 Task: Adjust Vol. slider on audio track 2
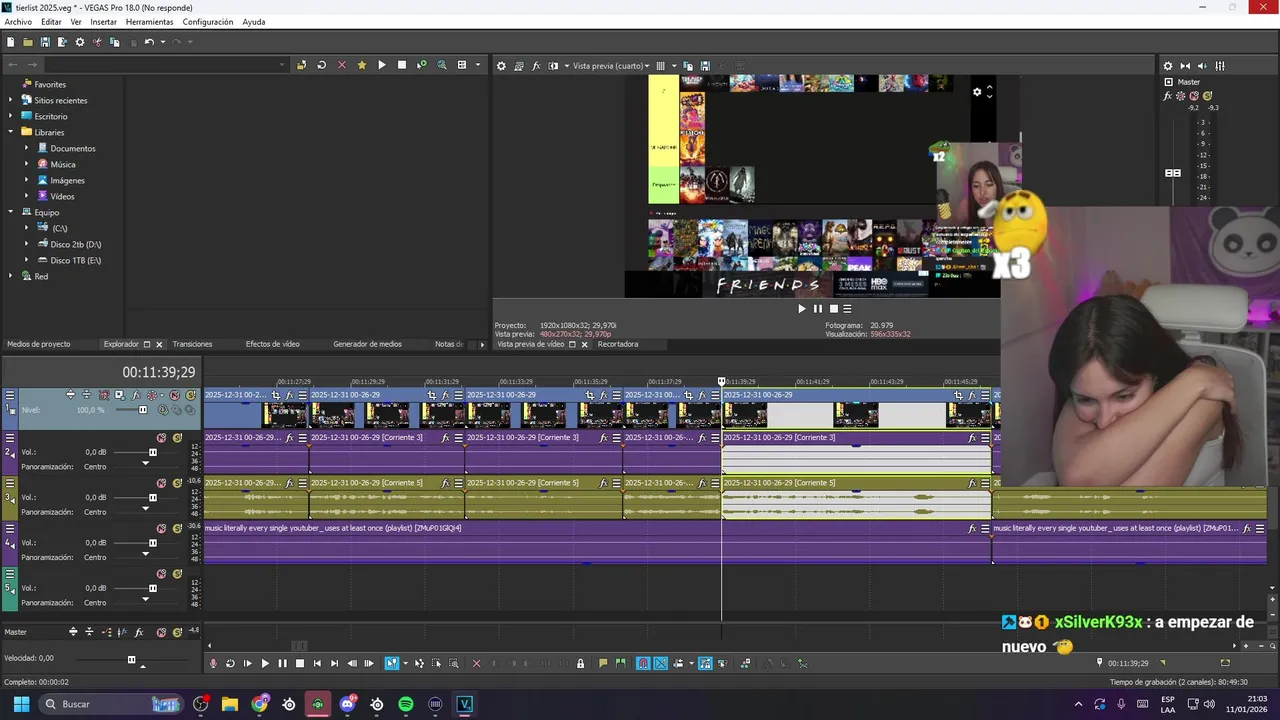point(152,452)
